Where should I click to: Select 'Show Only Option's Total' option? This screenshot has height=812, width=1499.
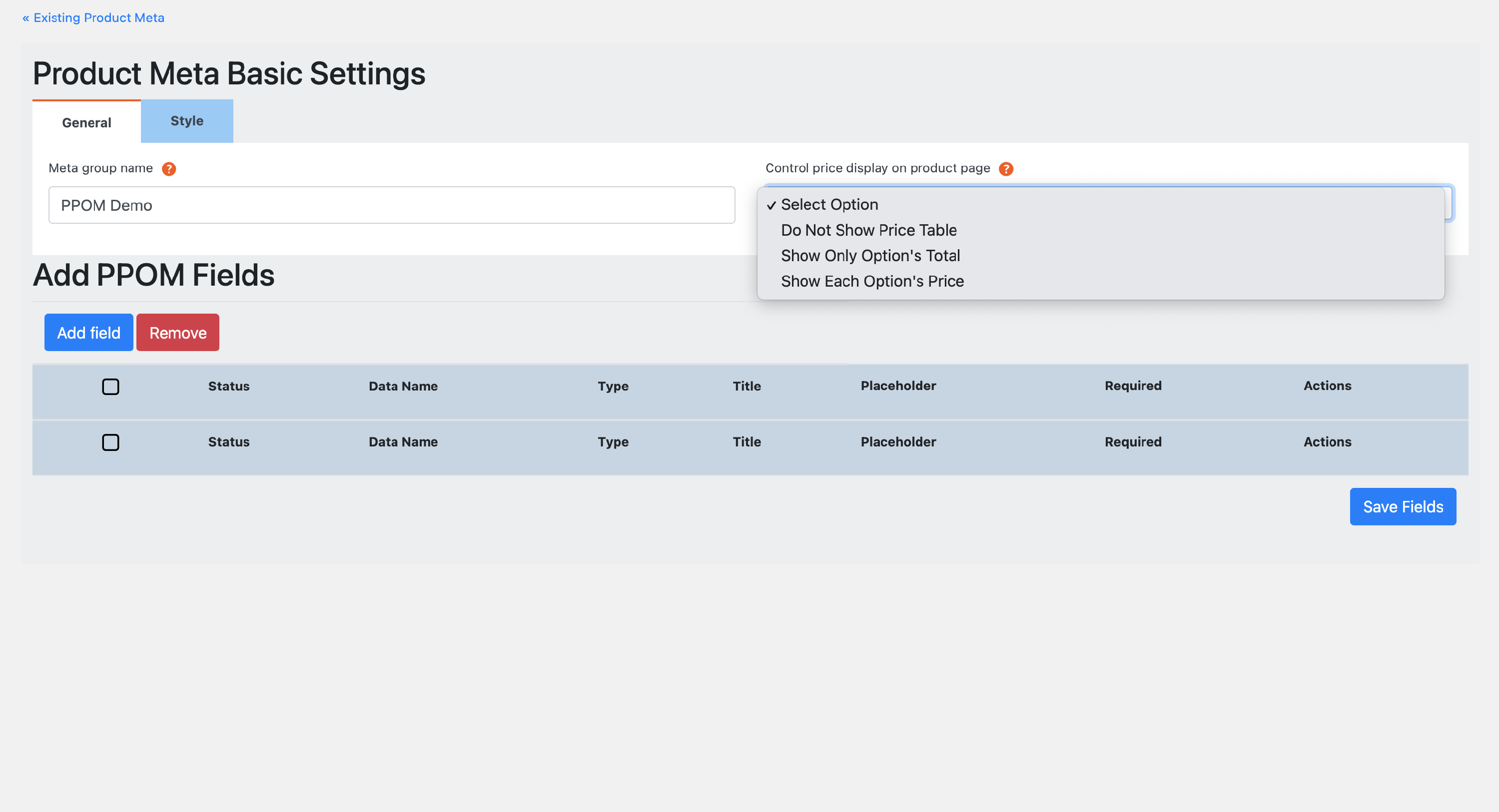coord(870,256)
